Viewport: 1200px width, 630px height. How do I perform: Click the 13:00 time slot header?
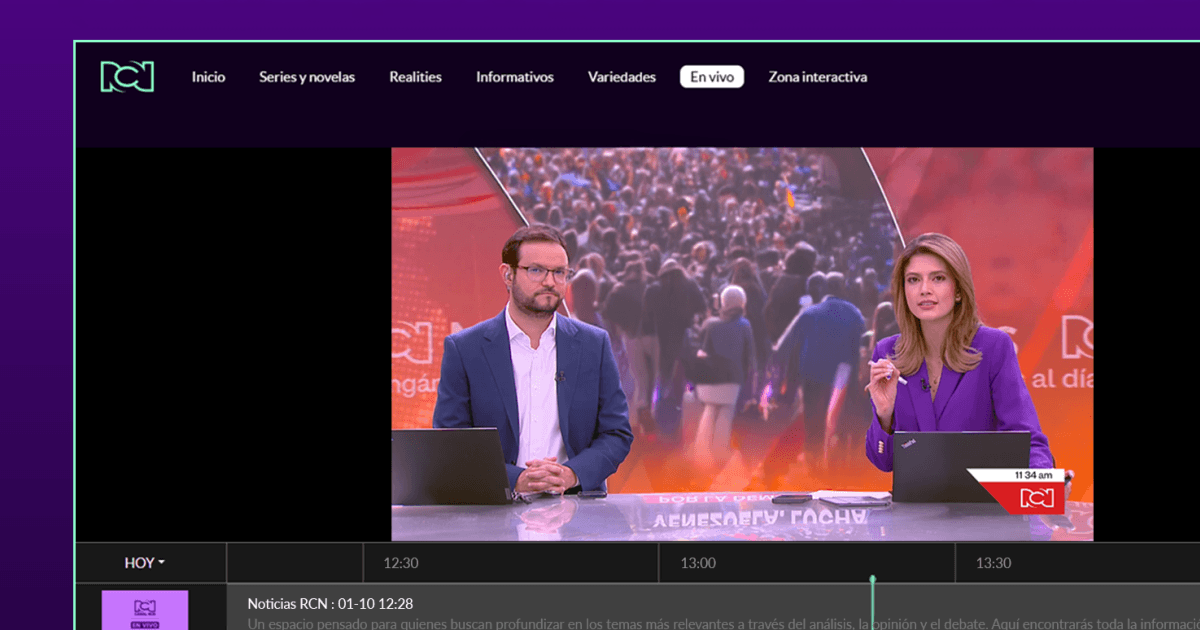point(698,563)
